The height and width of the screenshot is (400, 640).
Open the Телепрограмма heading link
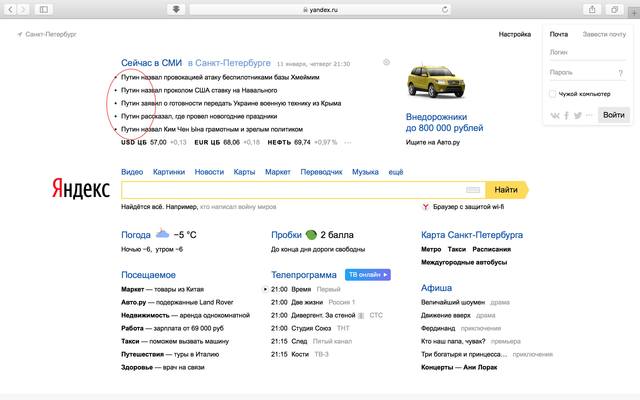point(304,275)
